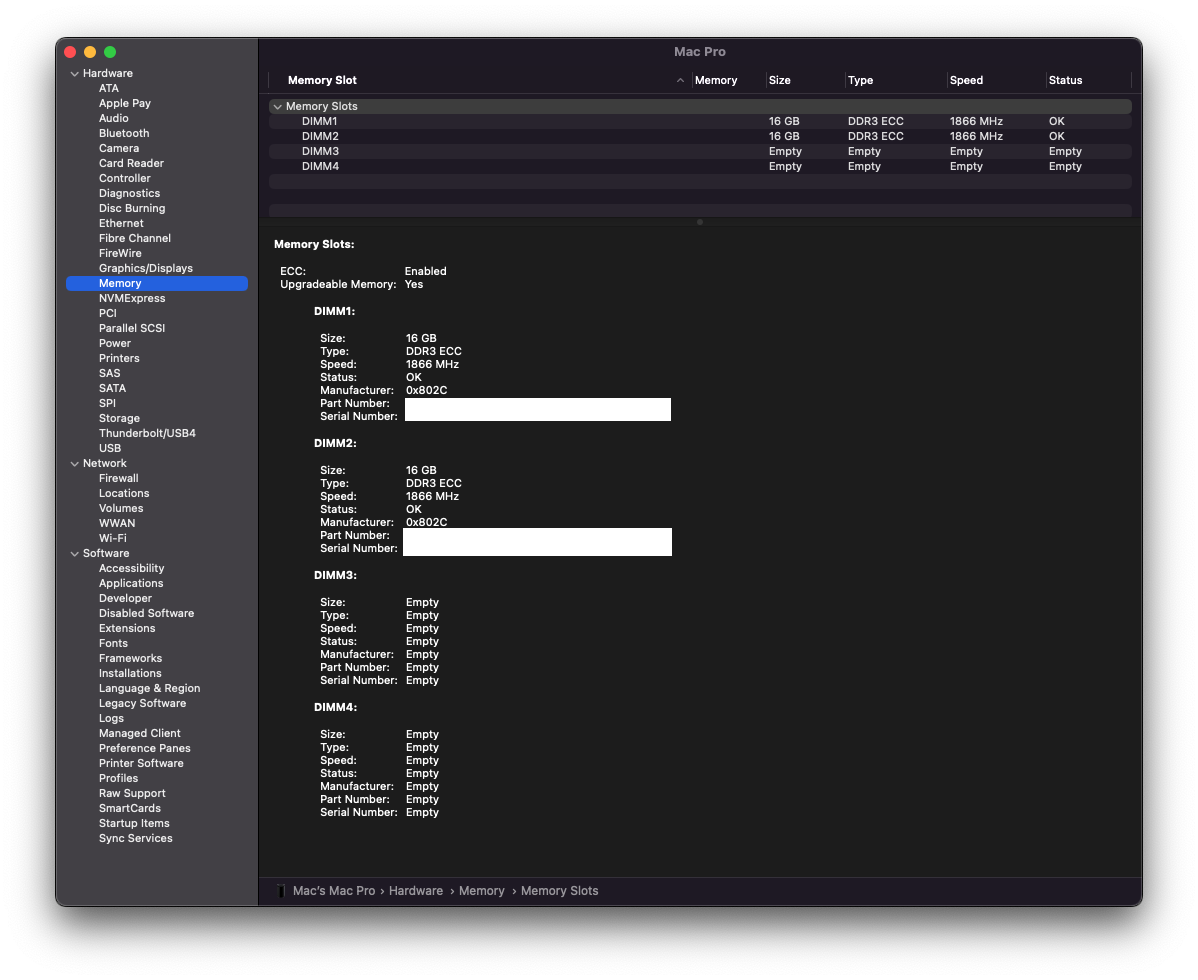The height and width of the screenshot is (980, 1198).
Task: Sort by the Memory Slot column header
Action: [322, 80]
